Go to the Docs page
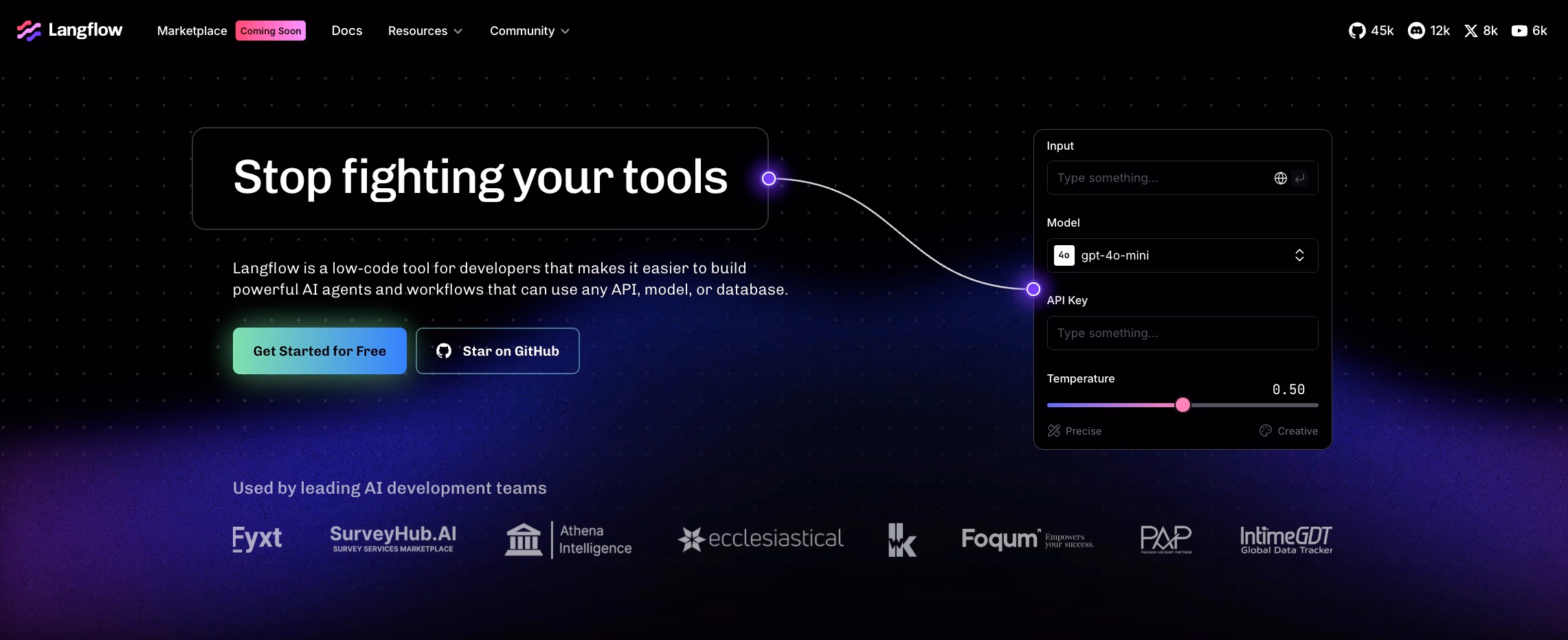The width and height of the screenshot is (1568, 640). coord(346,31)
